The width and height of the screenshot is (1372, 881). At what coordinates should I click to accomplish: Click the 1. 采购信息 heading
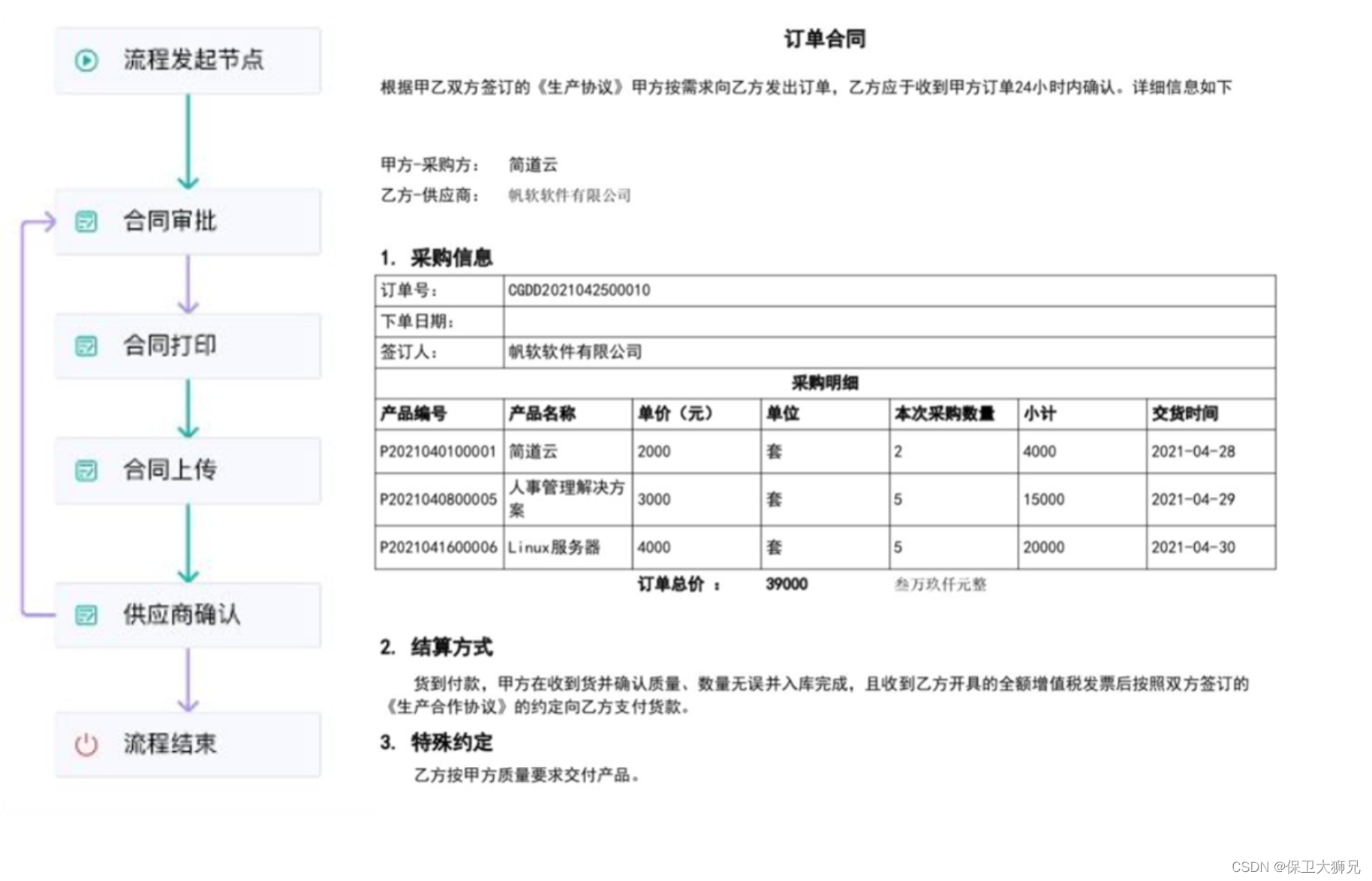tap(436, 258)
